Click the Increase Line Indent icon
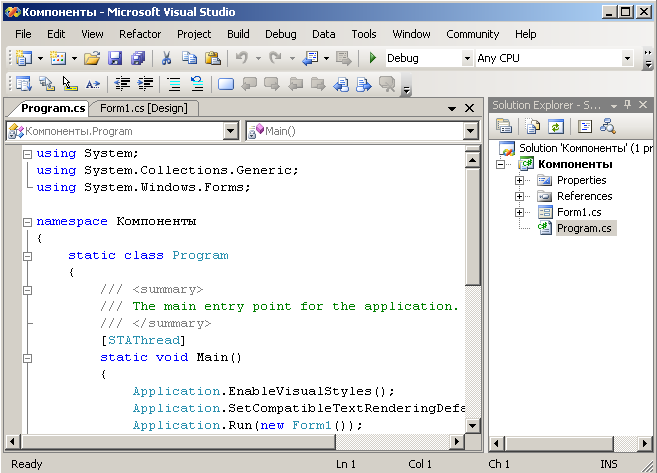657x473 pixels. click(x=145, y=84)
